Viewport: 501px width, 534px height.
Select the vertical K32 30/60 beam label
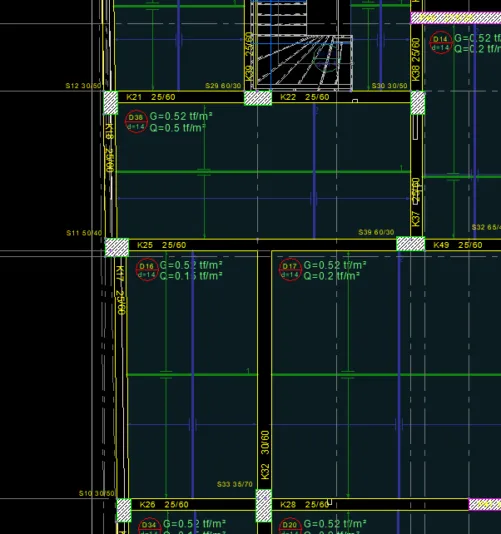[x=265, y=455]
